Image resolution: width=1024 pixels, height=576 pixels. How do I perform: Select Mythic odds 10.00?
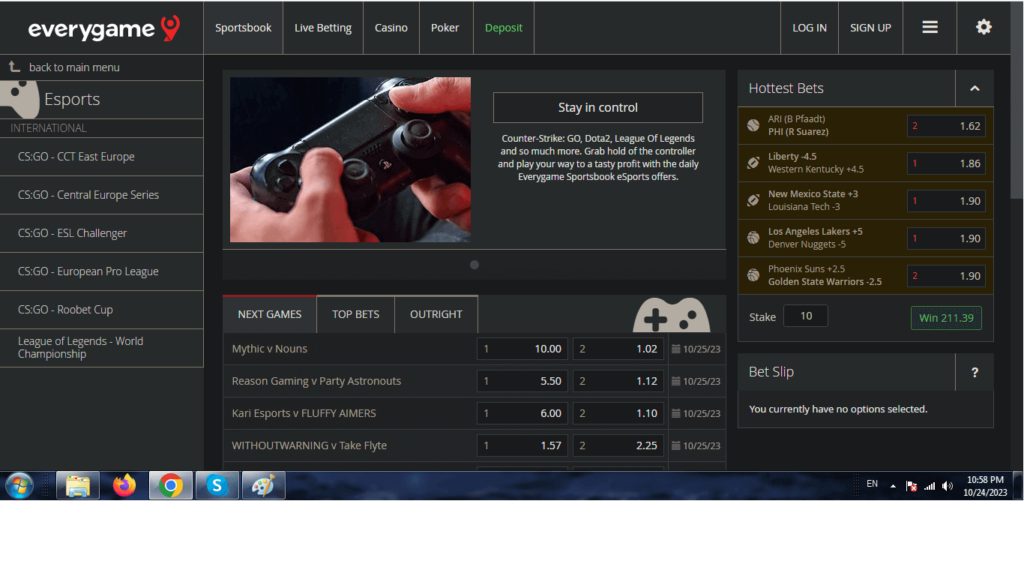pos(522,349)
